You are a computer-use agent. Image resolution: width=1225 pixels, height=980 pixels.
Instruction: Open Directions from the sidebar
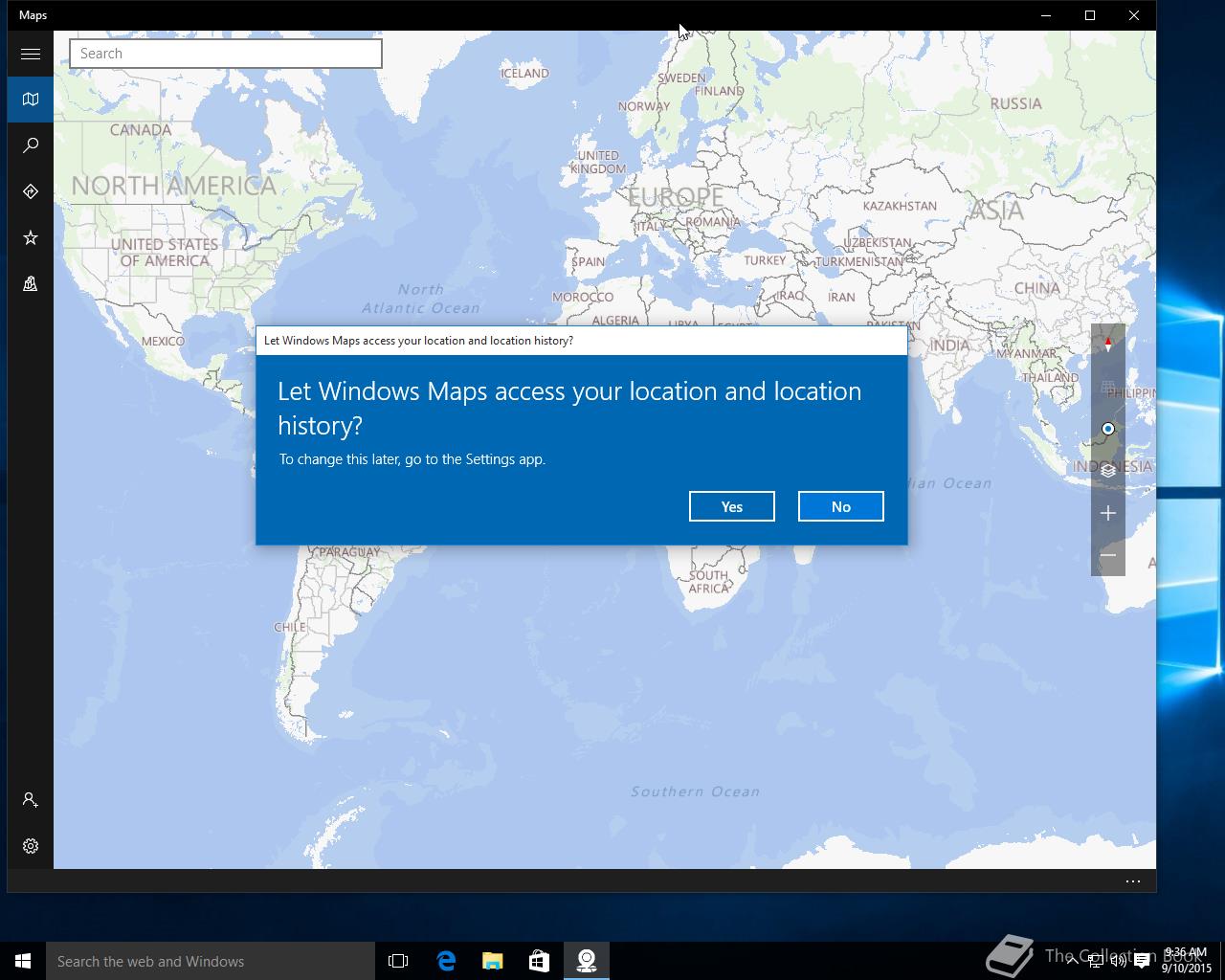(x=31, y=191)
